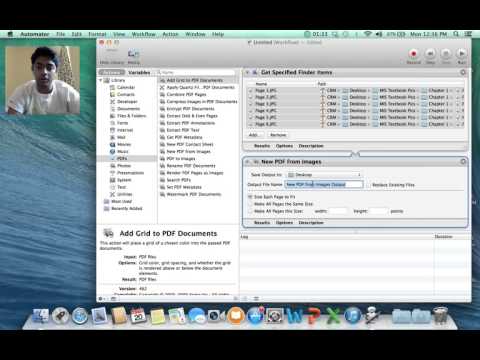Run the workflow with Run button
Image resolution: width=480 pixels, height=360 pixels.
point(462,54)
